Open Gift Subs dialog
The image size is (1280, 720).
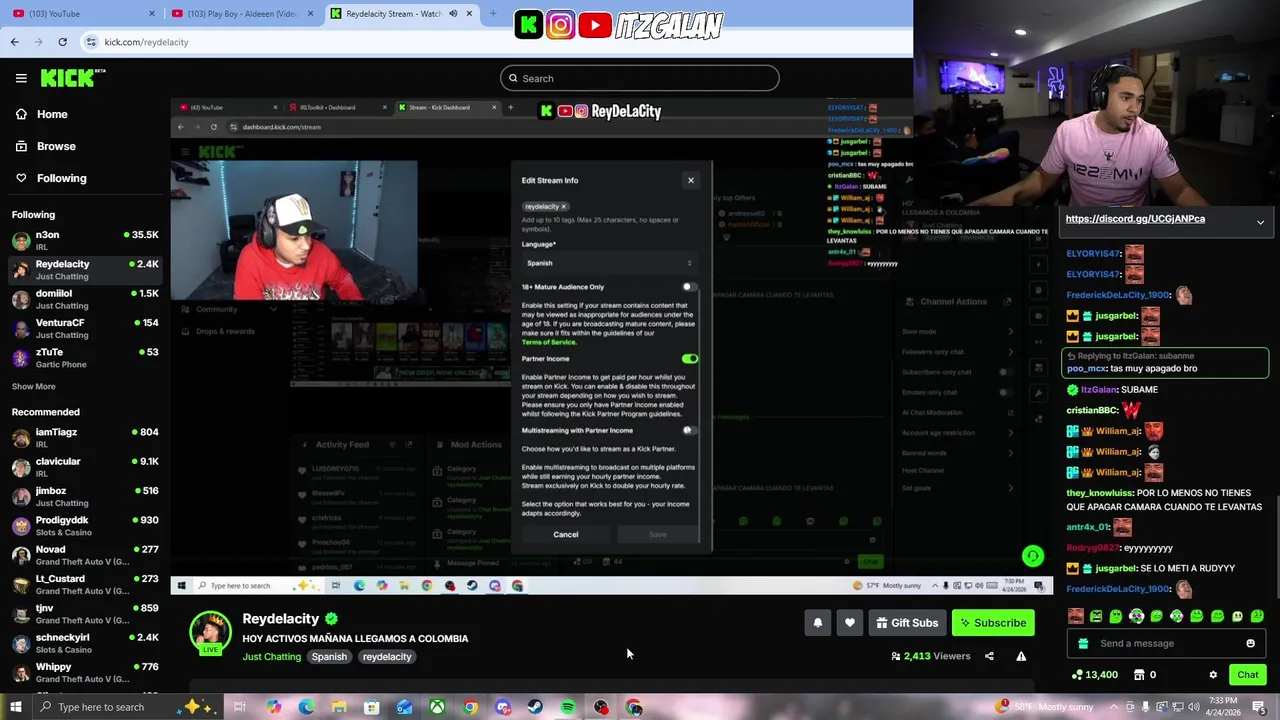click(x=907, y=623)
